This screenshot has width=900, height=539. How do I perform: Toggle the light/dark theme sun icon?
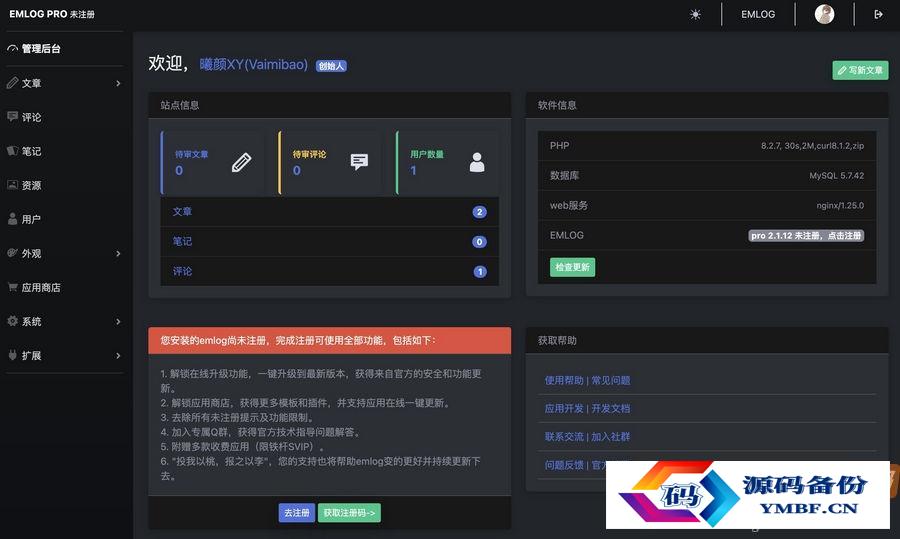click(x=695, y=14)
